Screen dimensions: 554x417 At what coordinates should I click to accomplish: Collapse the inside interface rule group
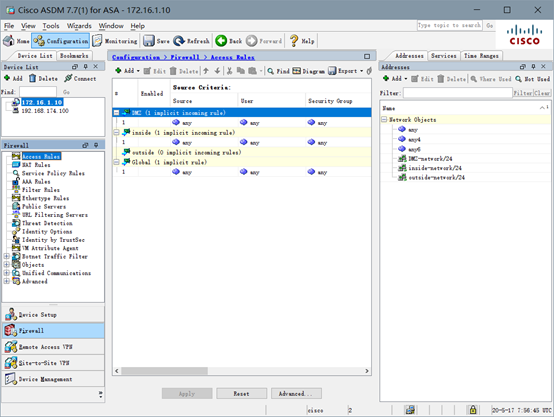click(x=116, y=133)
